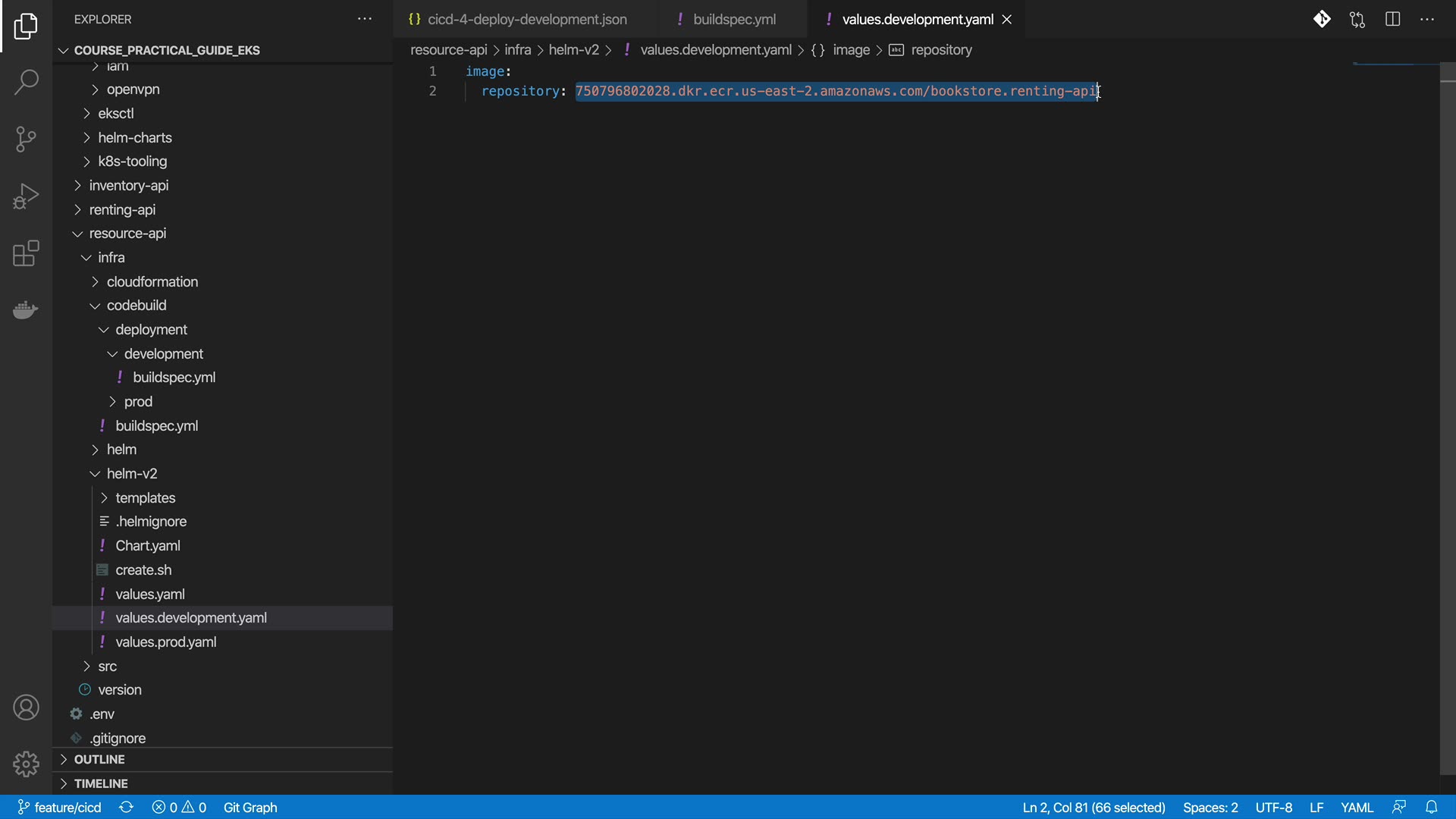Open the Docker view in sidebar

pyautogui.click(x=26, y=309)
